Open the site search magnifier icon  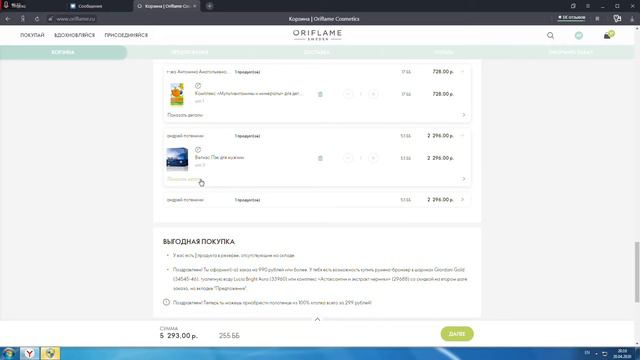tap(550, 36)
